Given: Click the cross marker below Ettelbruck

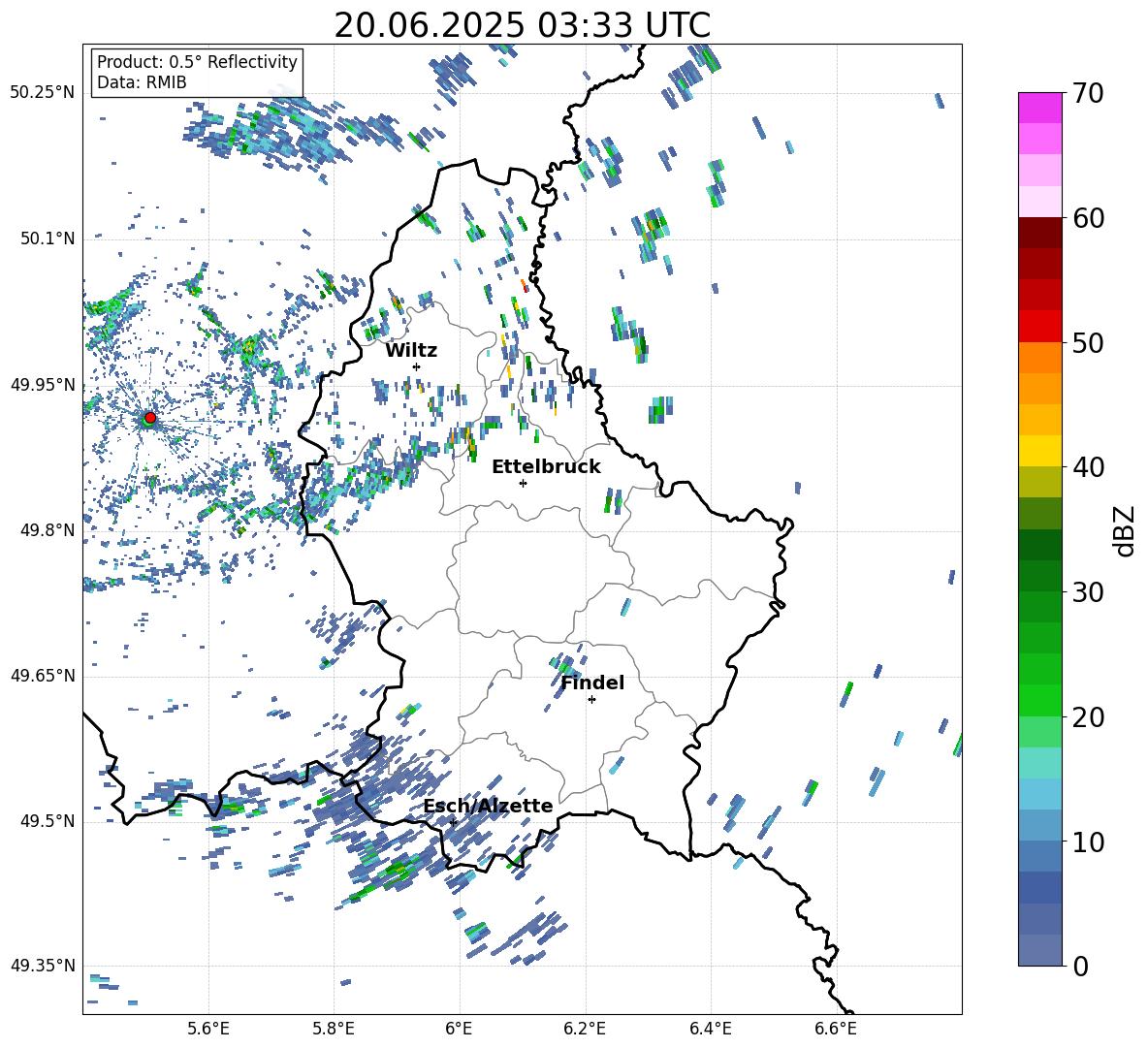Looking at the screenshot, I should [x=523, y=483].
